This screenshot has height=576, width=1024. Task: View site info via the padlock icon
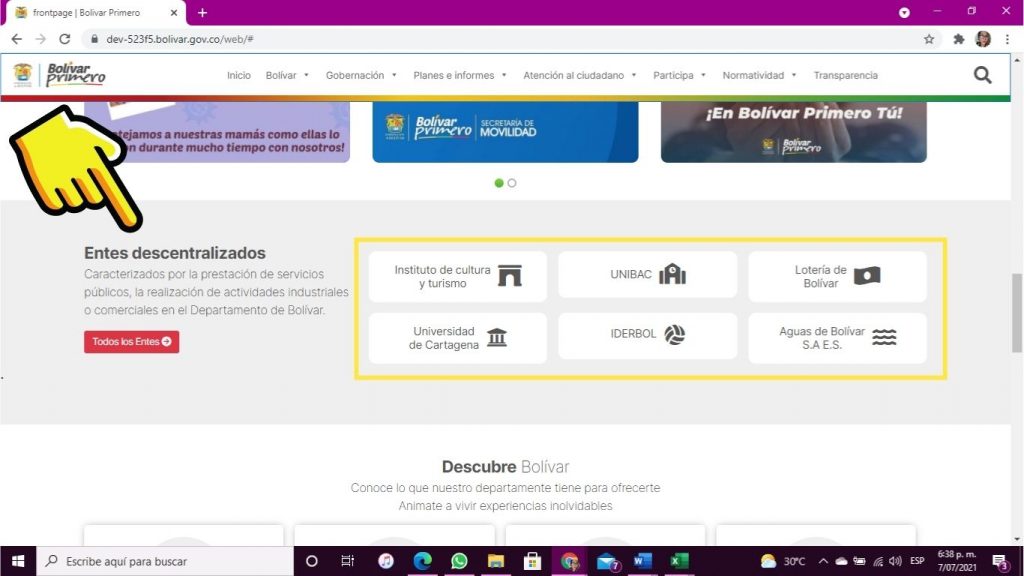[95, 39]
